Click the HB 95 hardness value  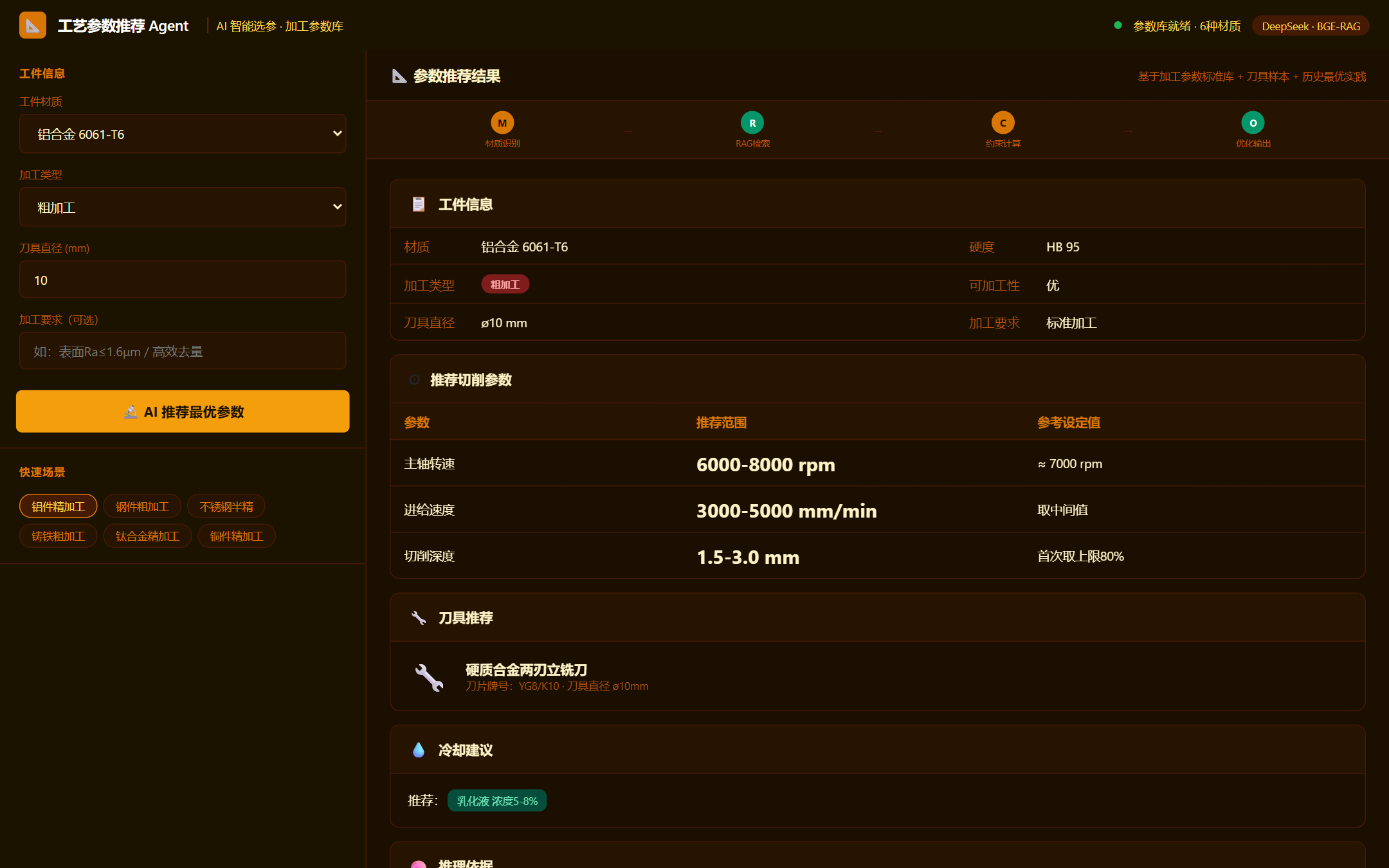click(1062, 247)
